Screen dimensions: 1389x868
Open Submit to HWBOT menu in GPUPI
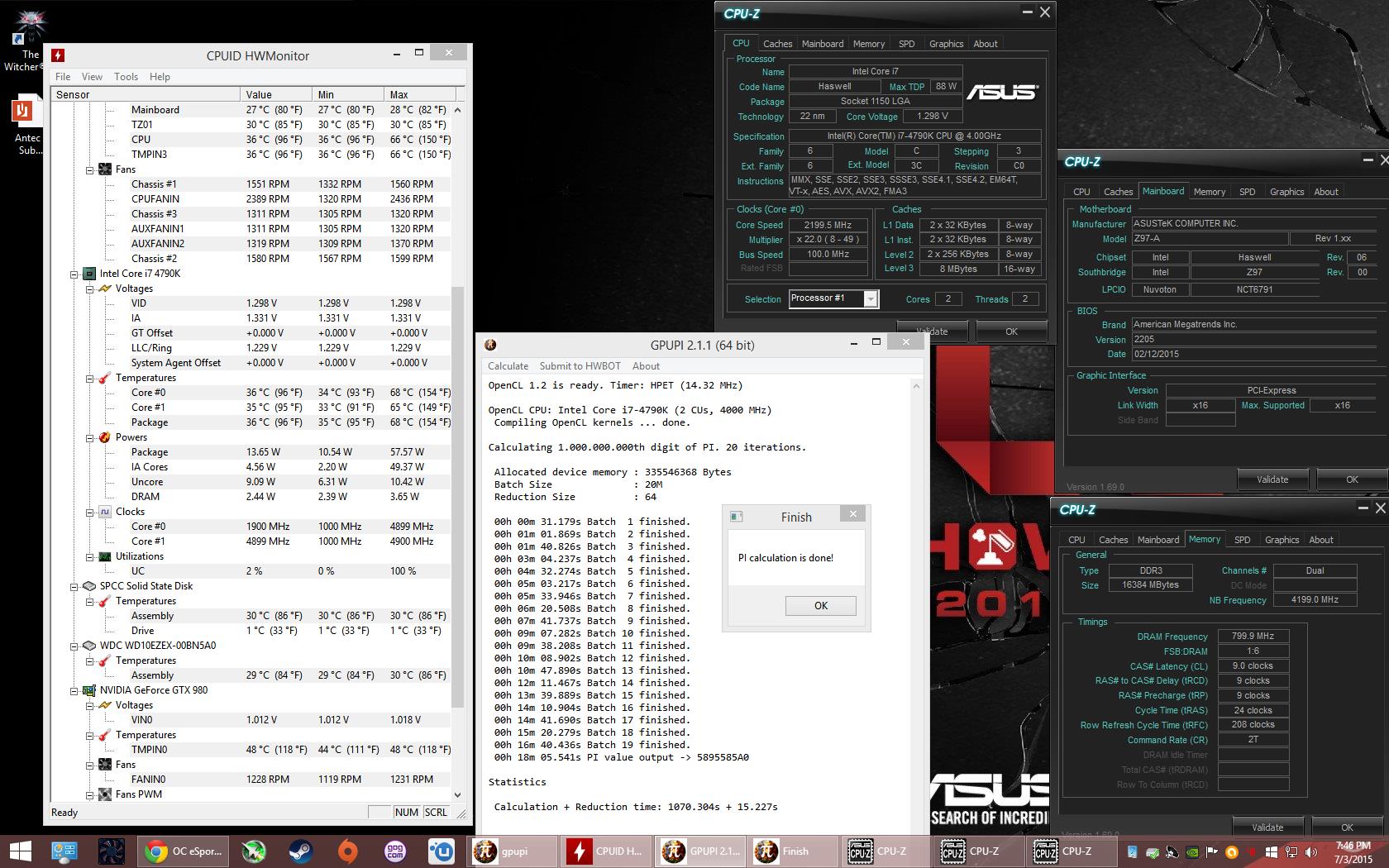click(x=580, y=366)
